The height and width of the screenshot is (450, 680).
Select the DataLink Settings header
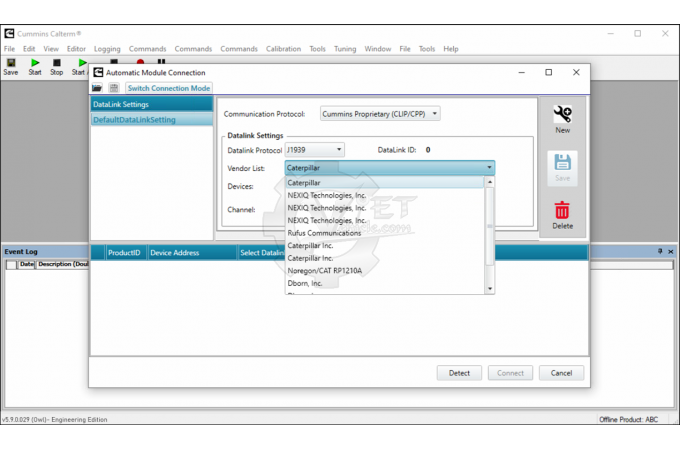[152, 104]
